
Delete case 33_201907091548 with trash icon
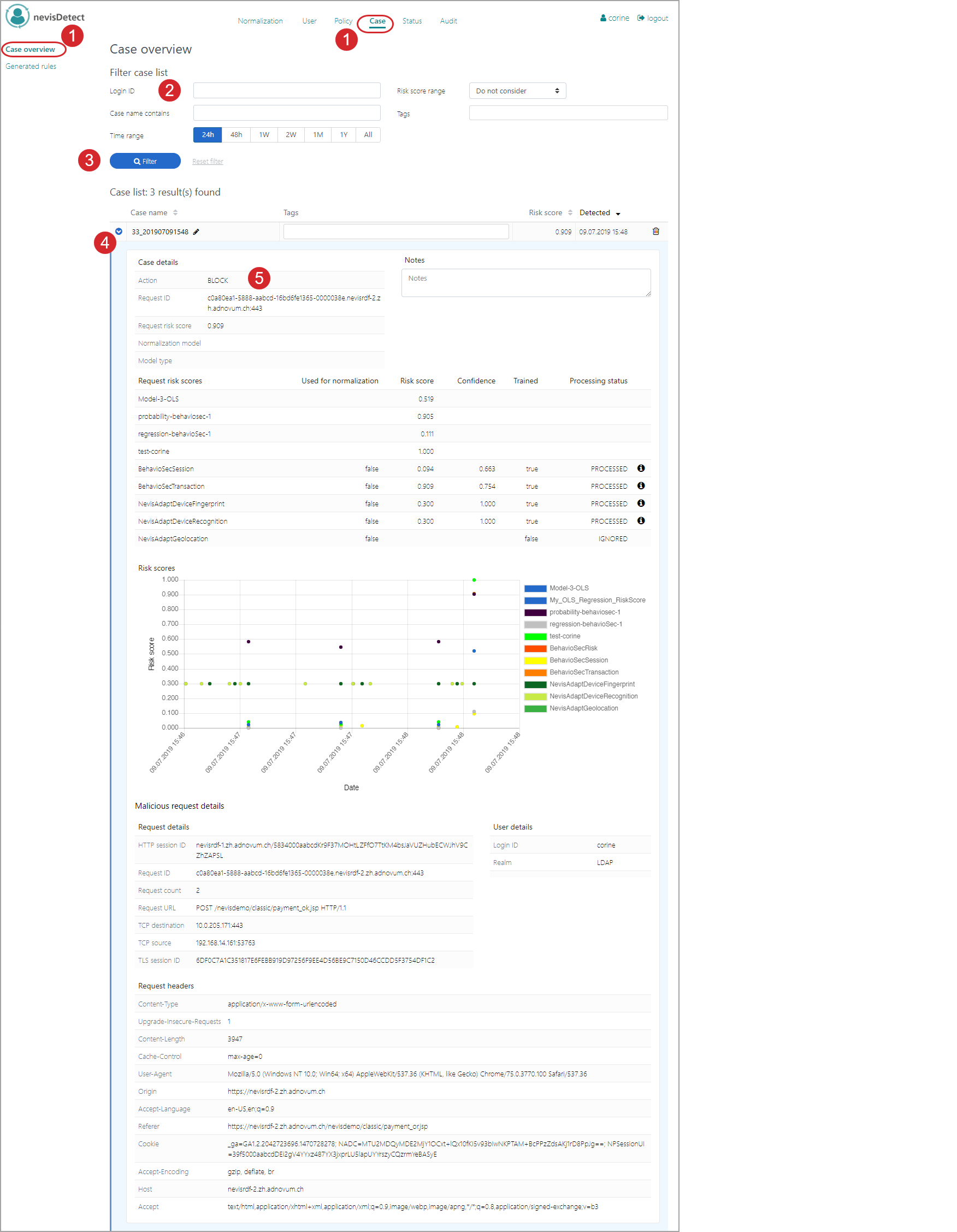coord(655,232)
